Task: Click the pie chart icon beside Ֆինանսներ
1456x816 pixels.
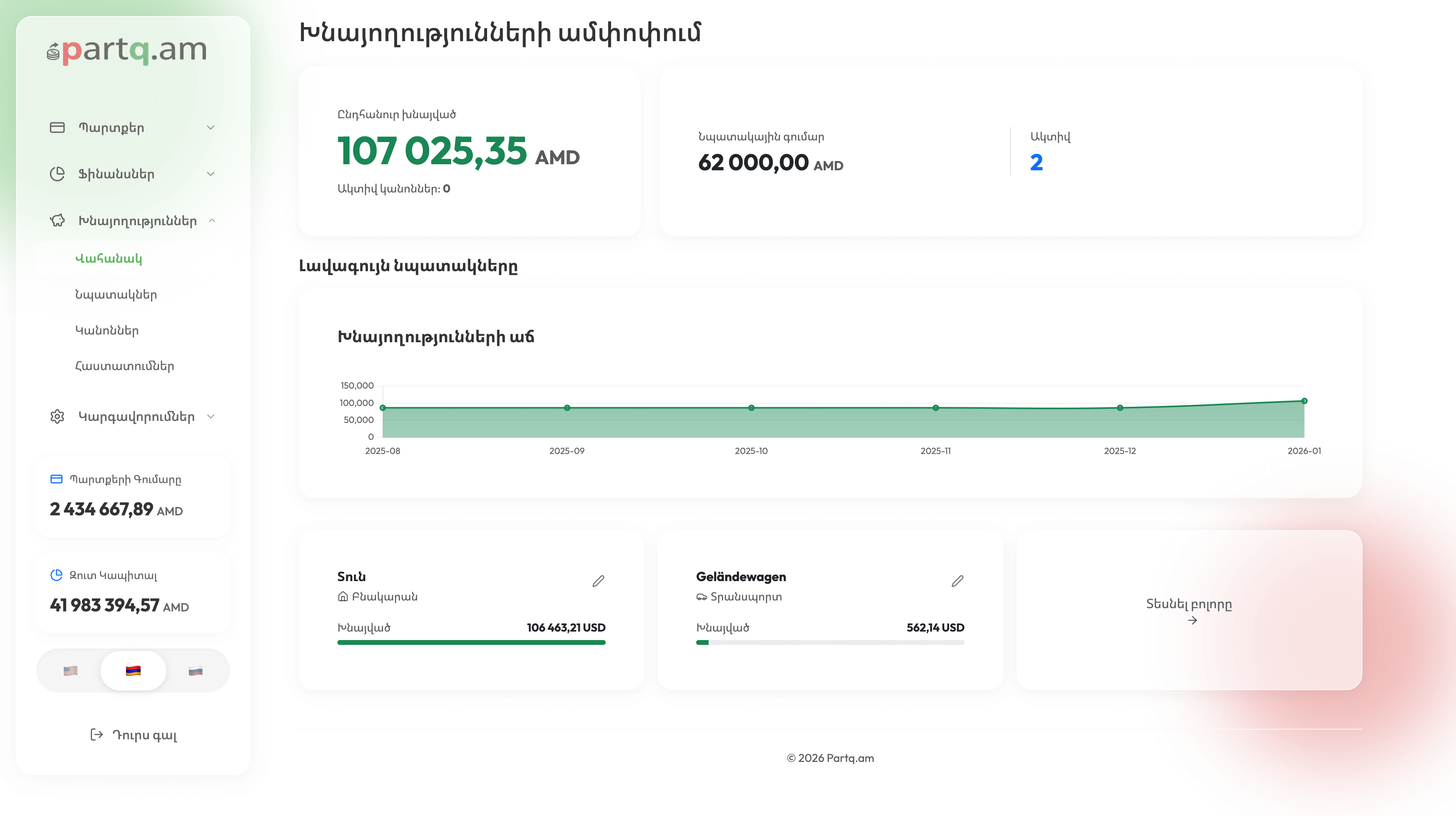Action: tap(57, 174)
